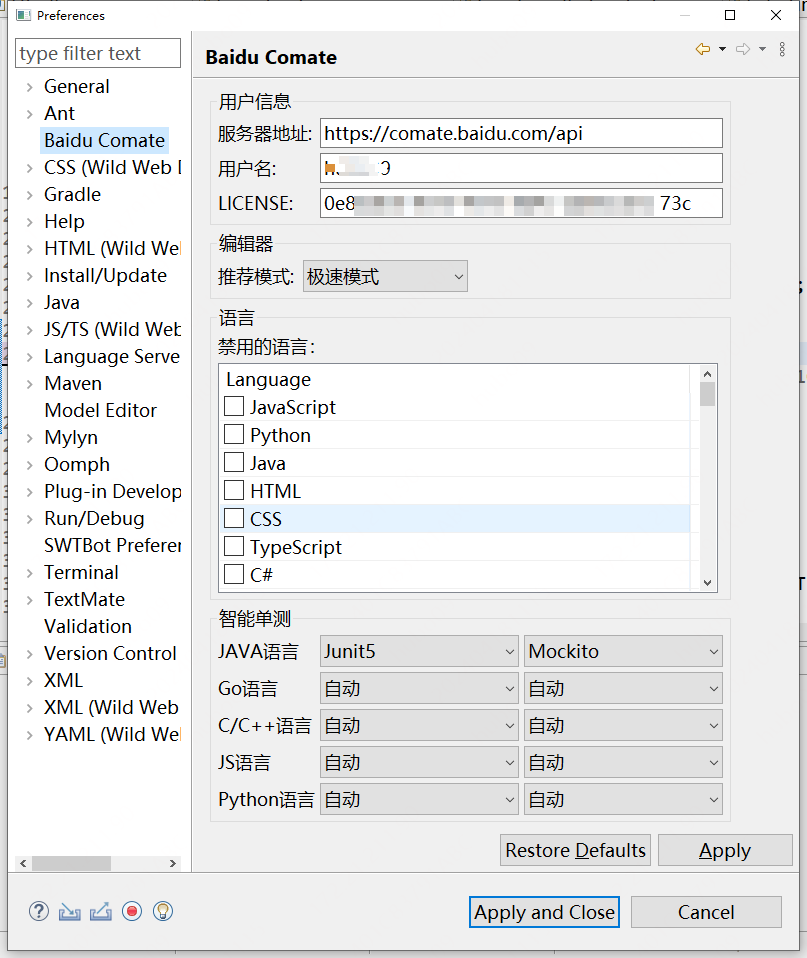Select Validation preferences page

(88, 626)
